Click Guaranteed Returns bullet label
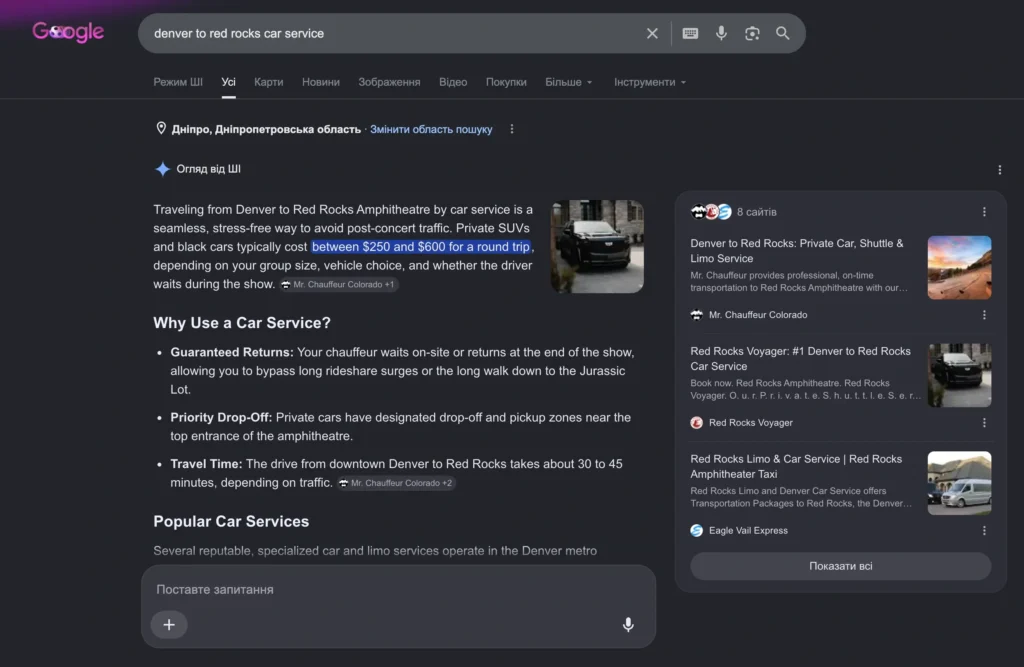The height and width of the screenshot is (667, 1024). 231,352
